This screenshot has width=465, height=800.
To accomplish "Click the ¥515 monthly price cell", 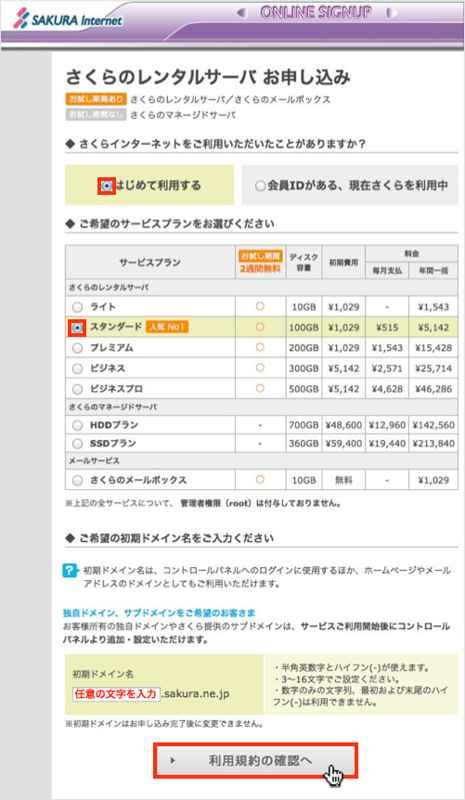I will click(387, 328).
